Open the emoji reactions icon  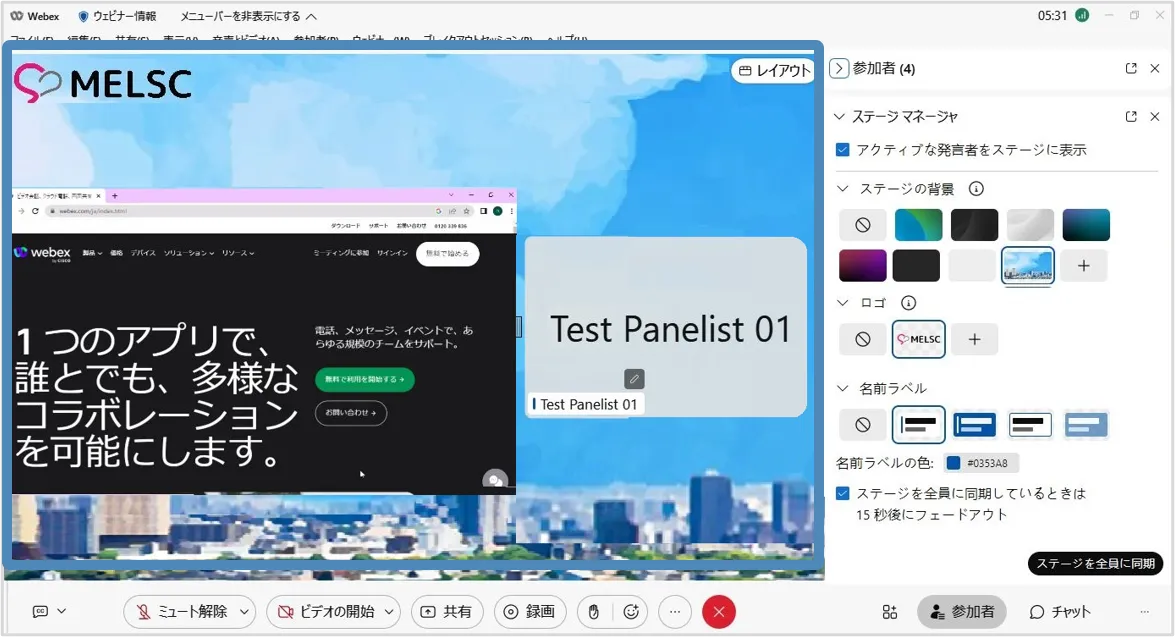pos(631,612)
